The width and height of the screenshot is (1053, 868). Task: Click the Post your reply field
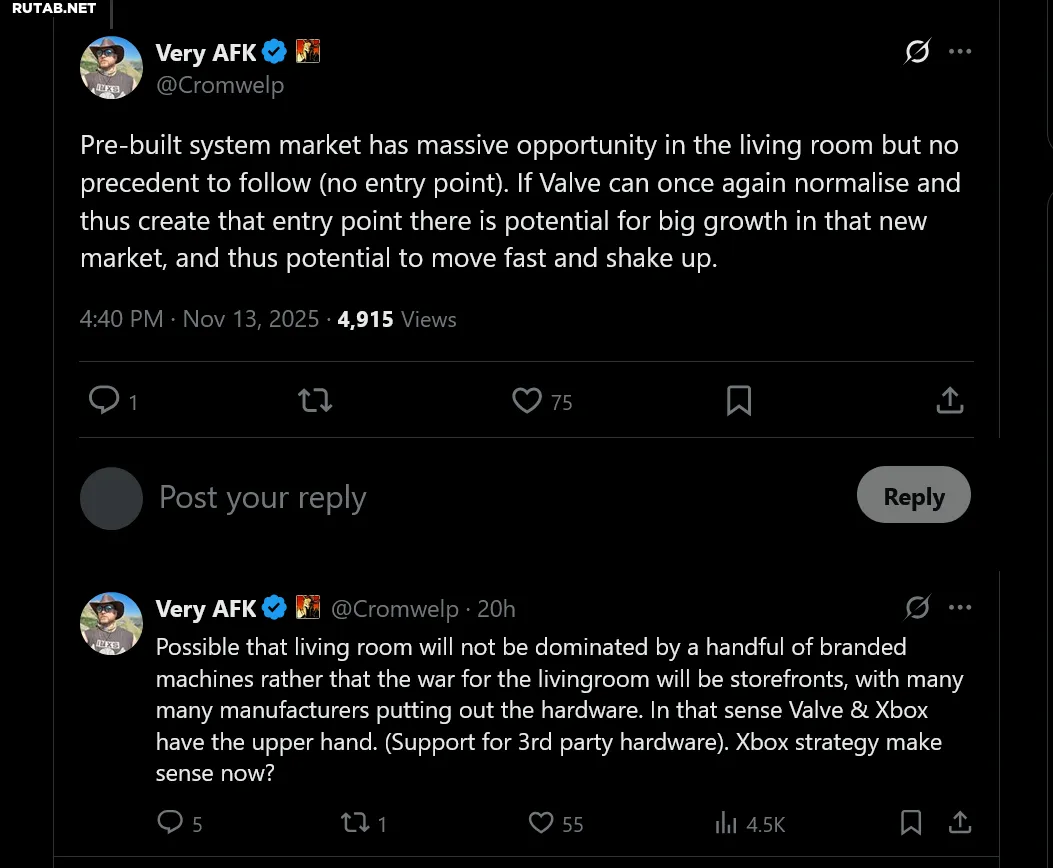(500, 497)
